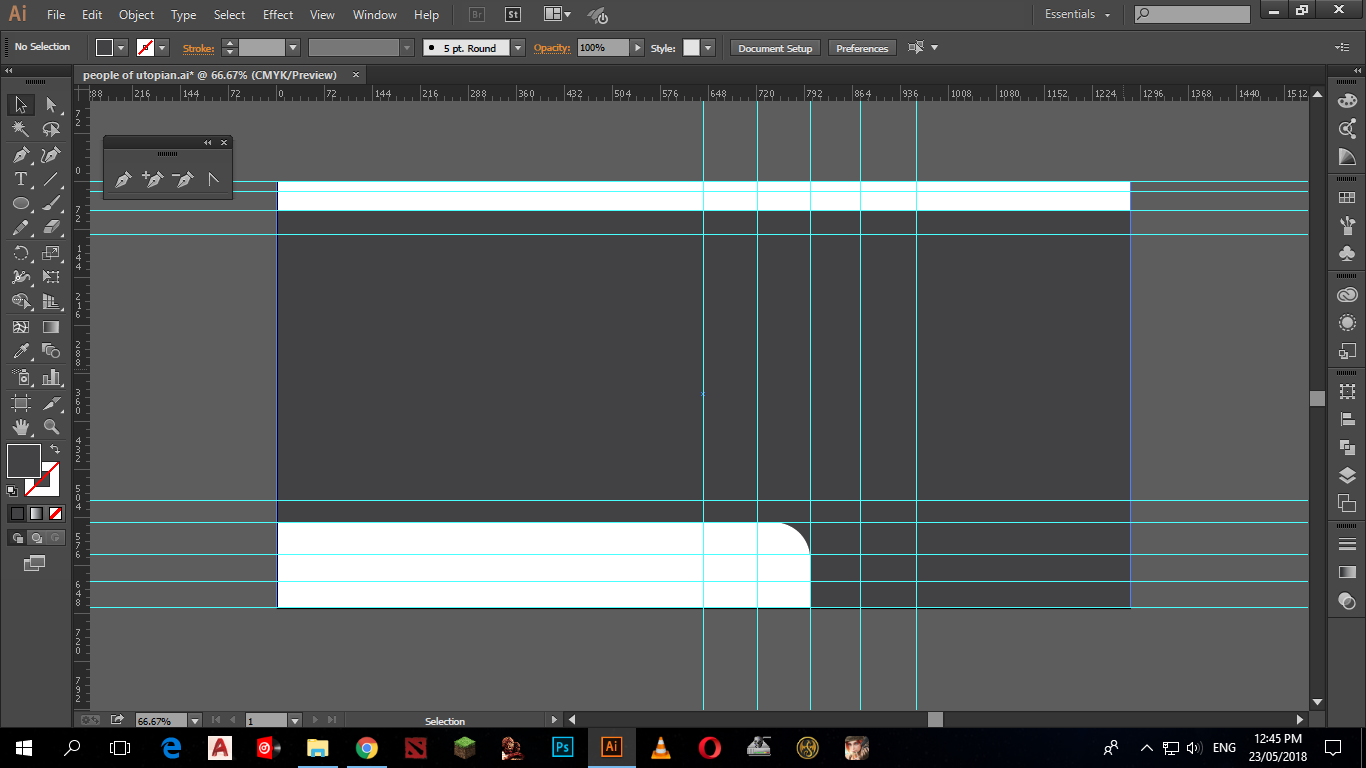The image size is (1366, 768).
Task: Activate the Zoom magnifier tool
Action: coord(51,427)
